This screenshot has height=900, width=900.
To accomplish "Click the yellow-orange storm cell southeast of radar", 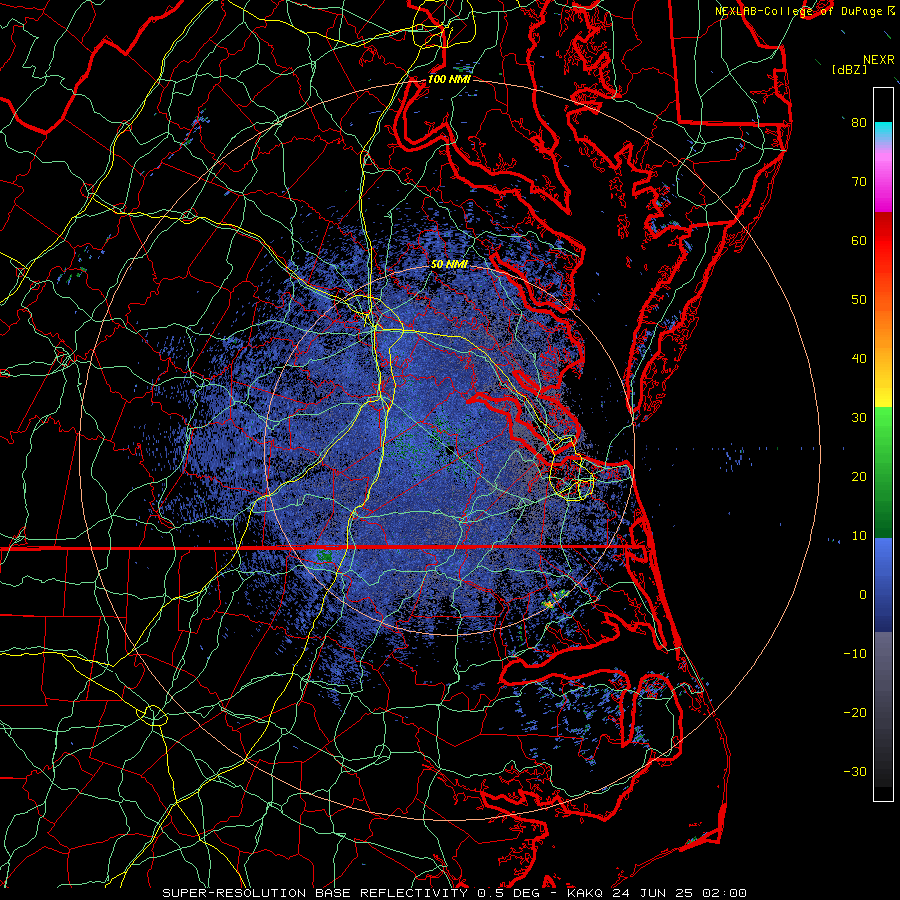I will pos(549,604).
